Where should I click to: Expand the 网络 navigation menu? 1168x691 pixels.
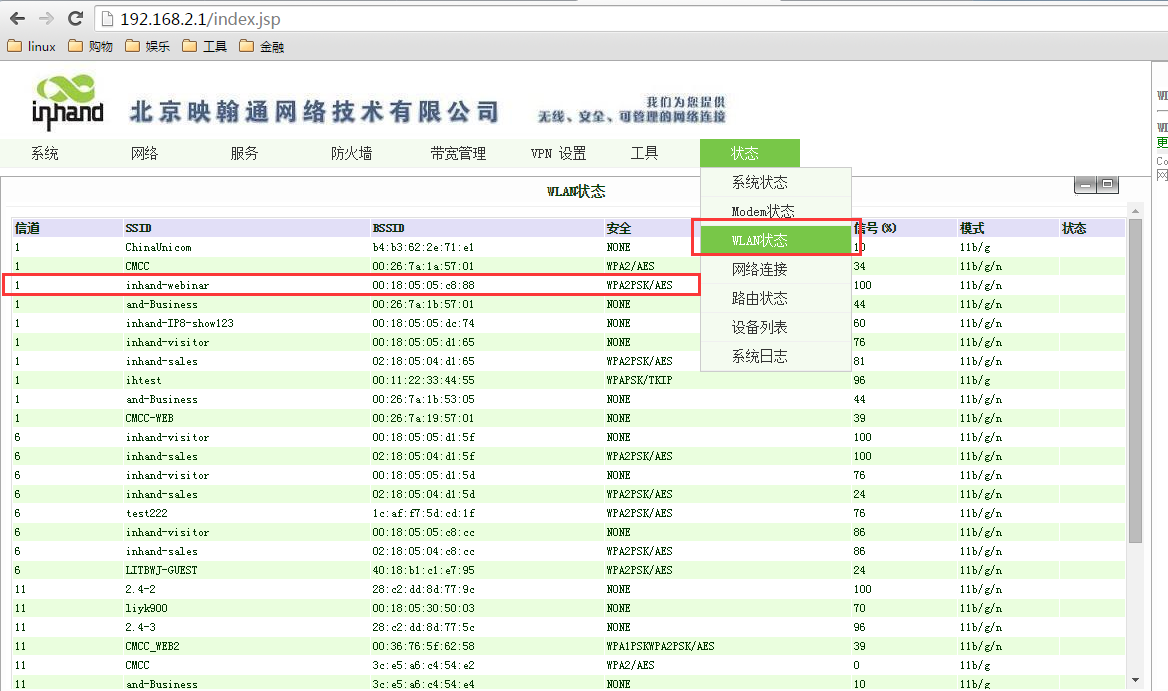point(145,153)
